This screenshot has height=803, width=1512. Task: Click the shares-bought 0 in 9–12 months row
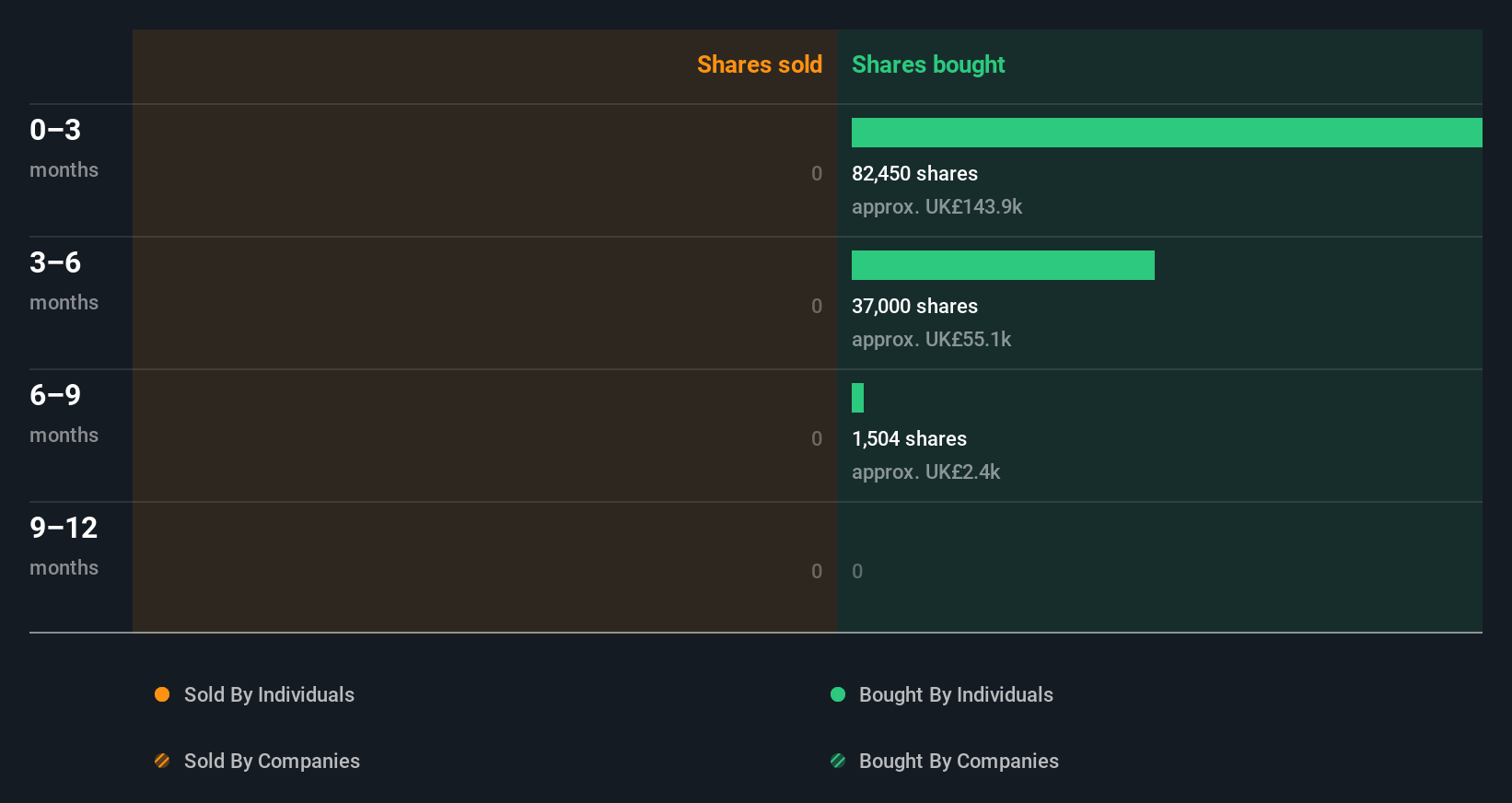pos(857,571)
